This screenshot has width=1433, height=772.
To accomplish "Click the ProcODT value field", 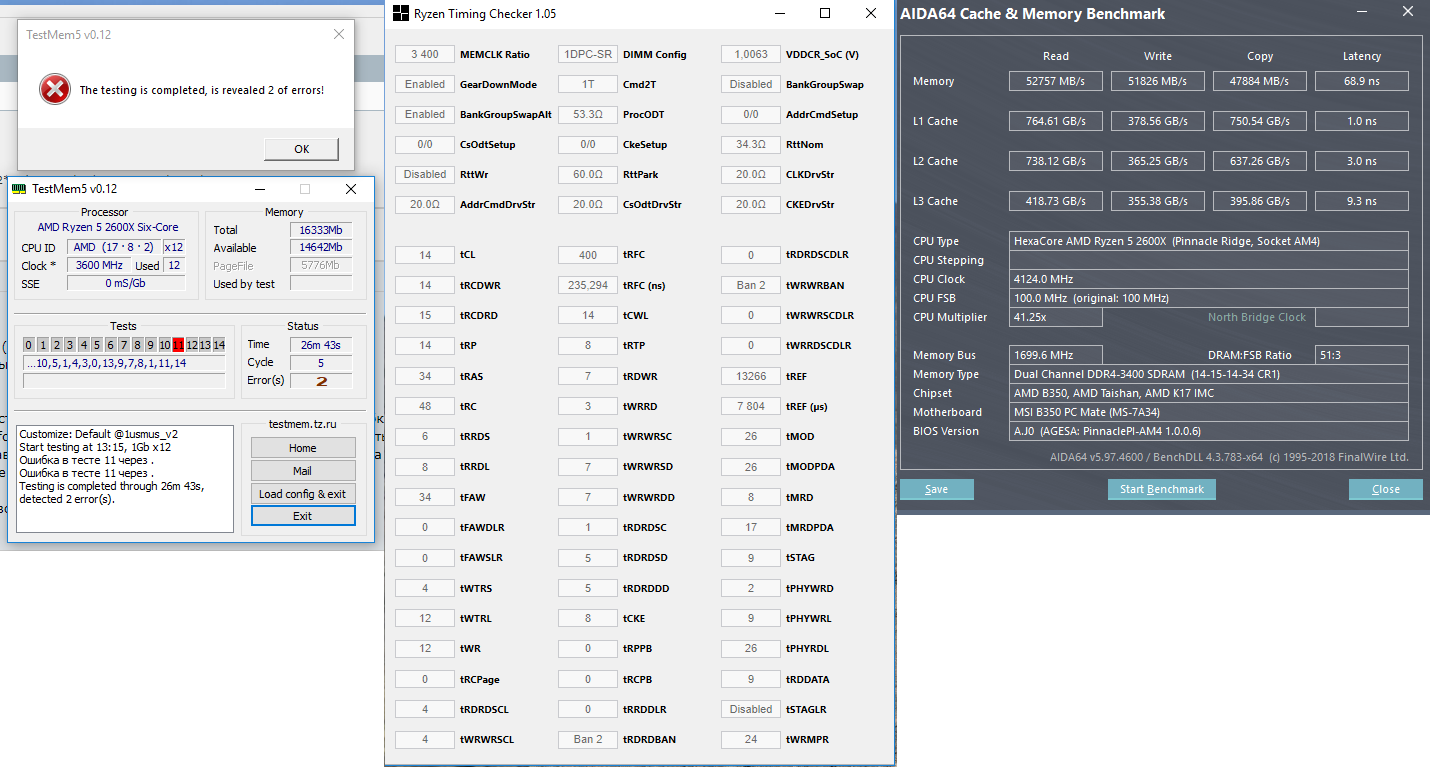I will [x=588, y=114].
